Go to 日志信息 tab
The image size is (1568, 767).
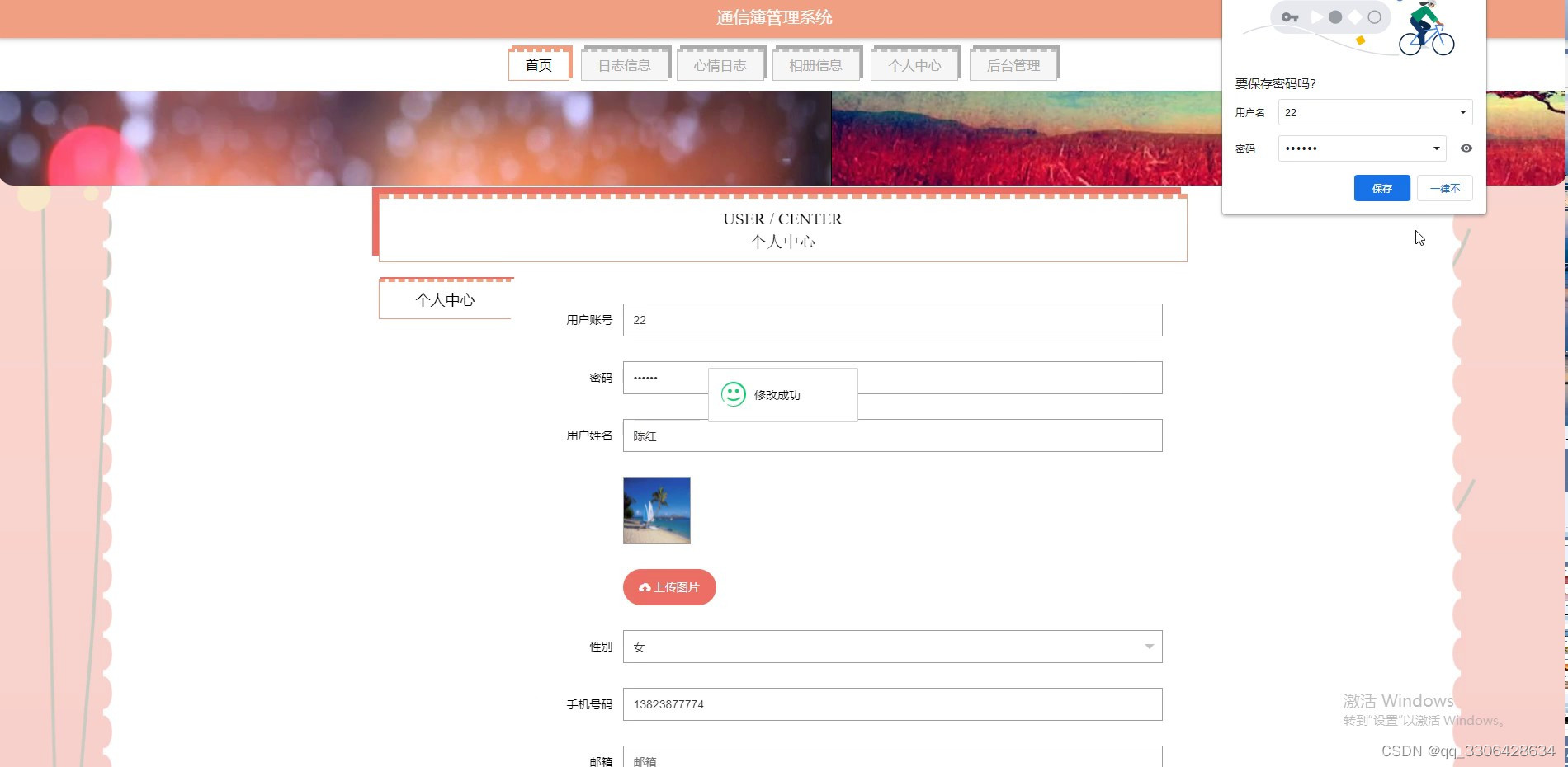click(x=624, y=65)
